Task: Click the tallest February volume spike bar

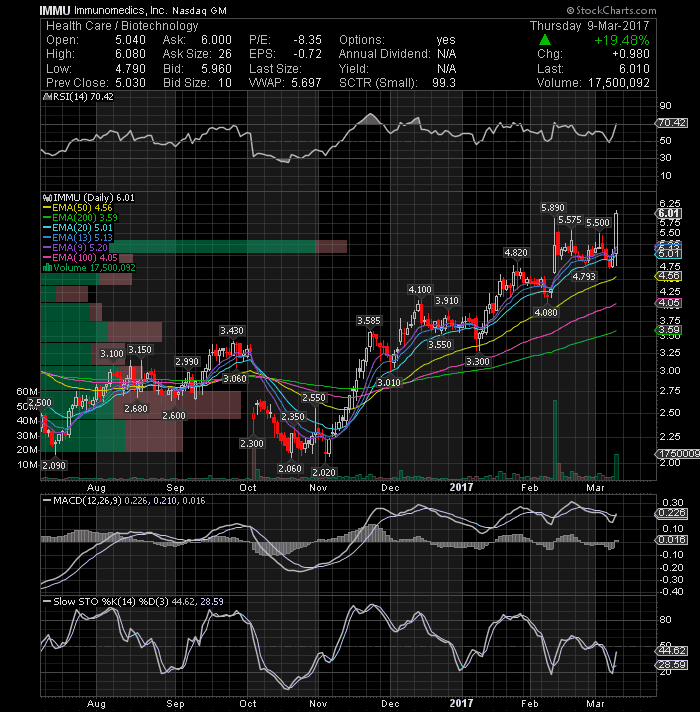Action: pyautogui.click(x=555, y=440)
